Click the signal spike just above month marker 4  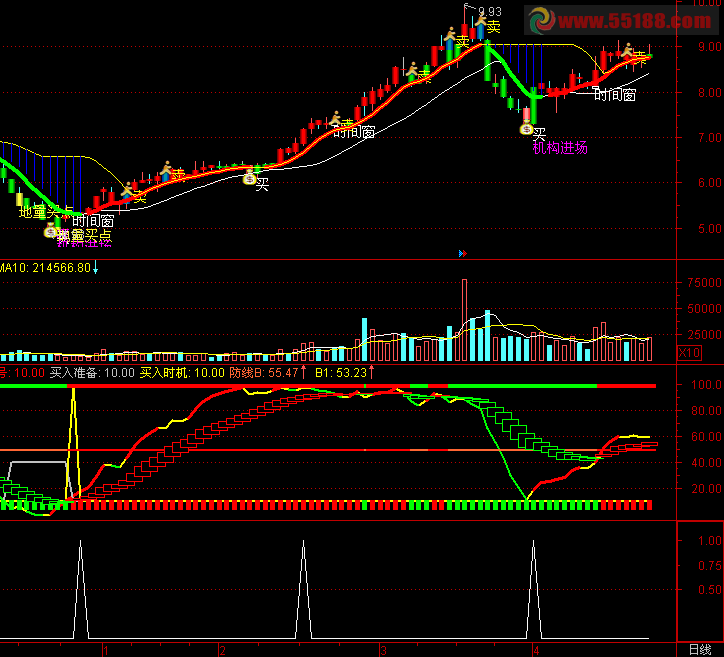click(534, 589)
